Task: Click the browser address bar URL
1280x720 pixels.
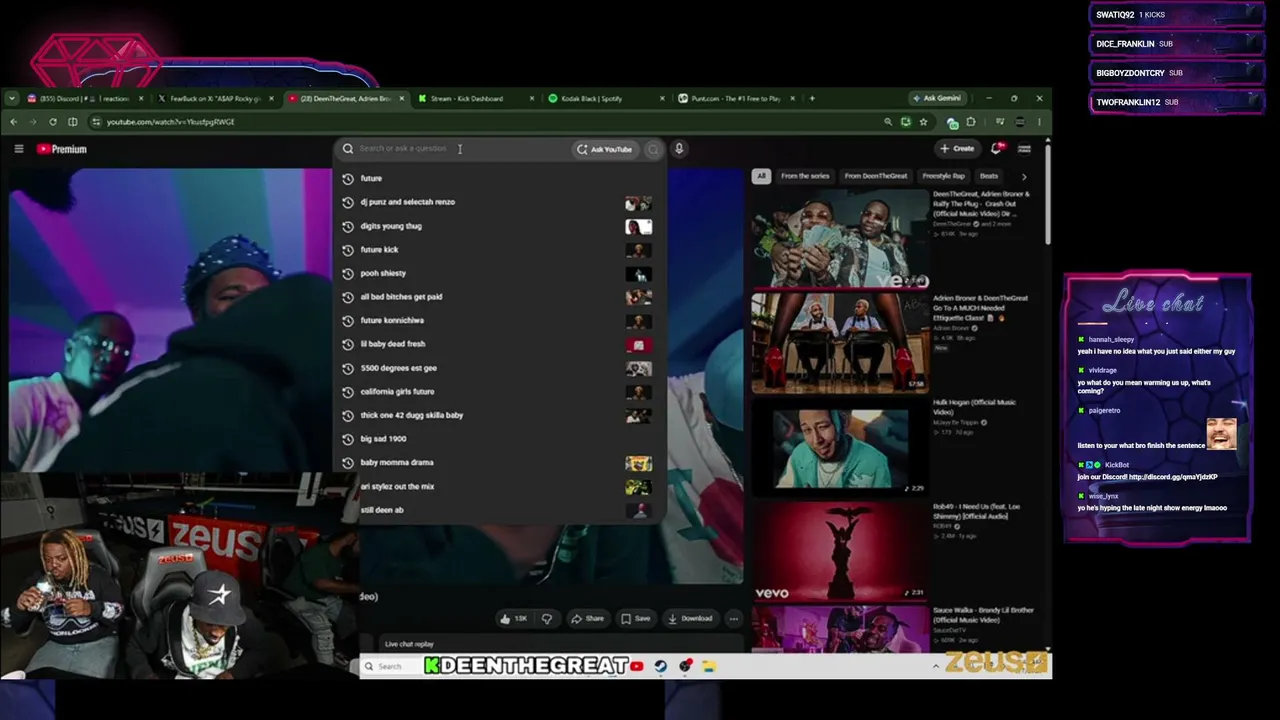Action: (170, 122)
